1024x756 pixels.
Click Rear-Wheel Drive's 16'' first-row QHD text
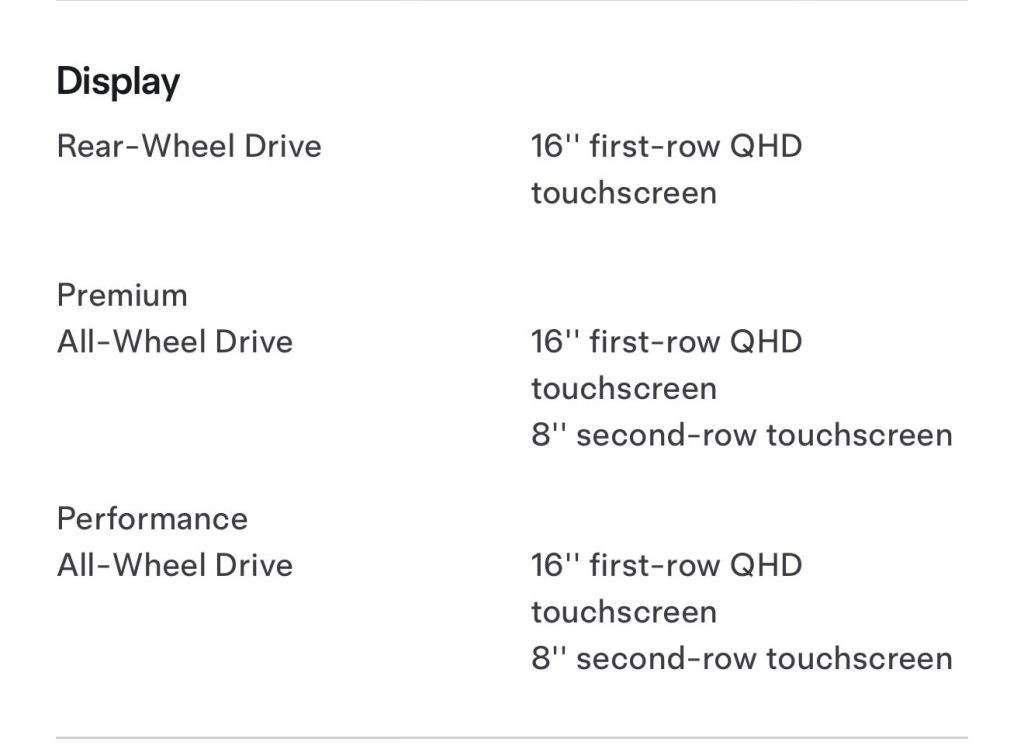(x=666, y=146)
